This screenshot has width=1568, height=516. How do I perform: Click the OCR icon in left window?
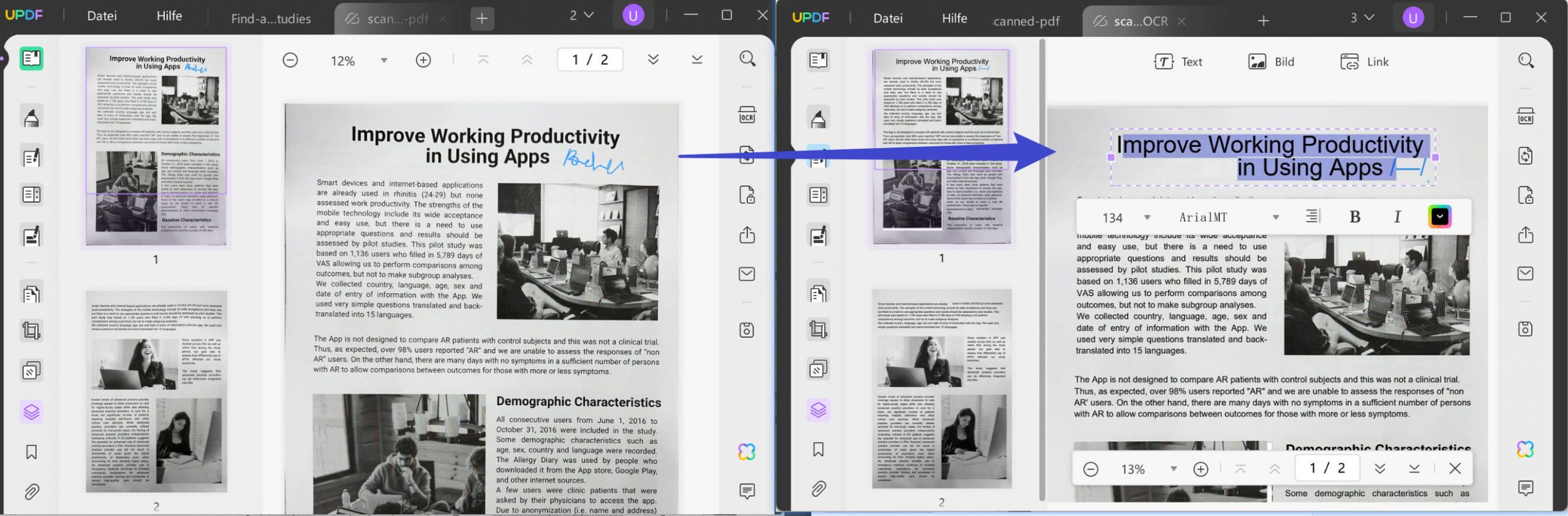click(747, 115)
